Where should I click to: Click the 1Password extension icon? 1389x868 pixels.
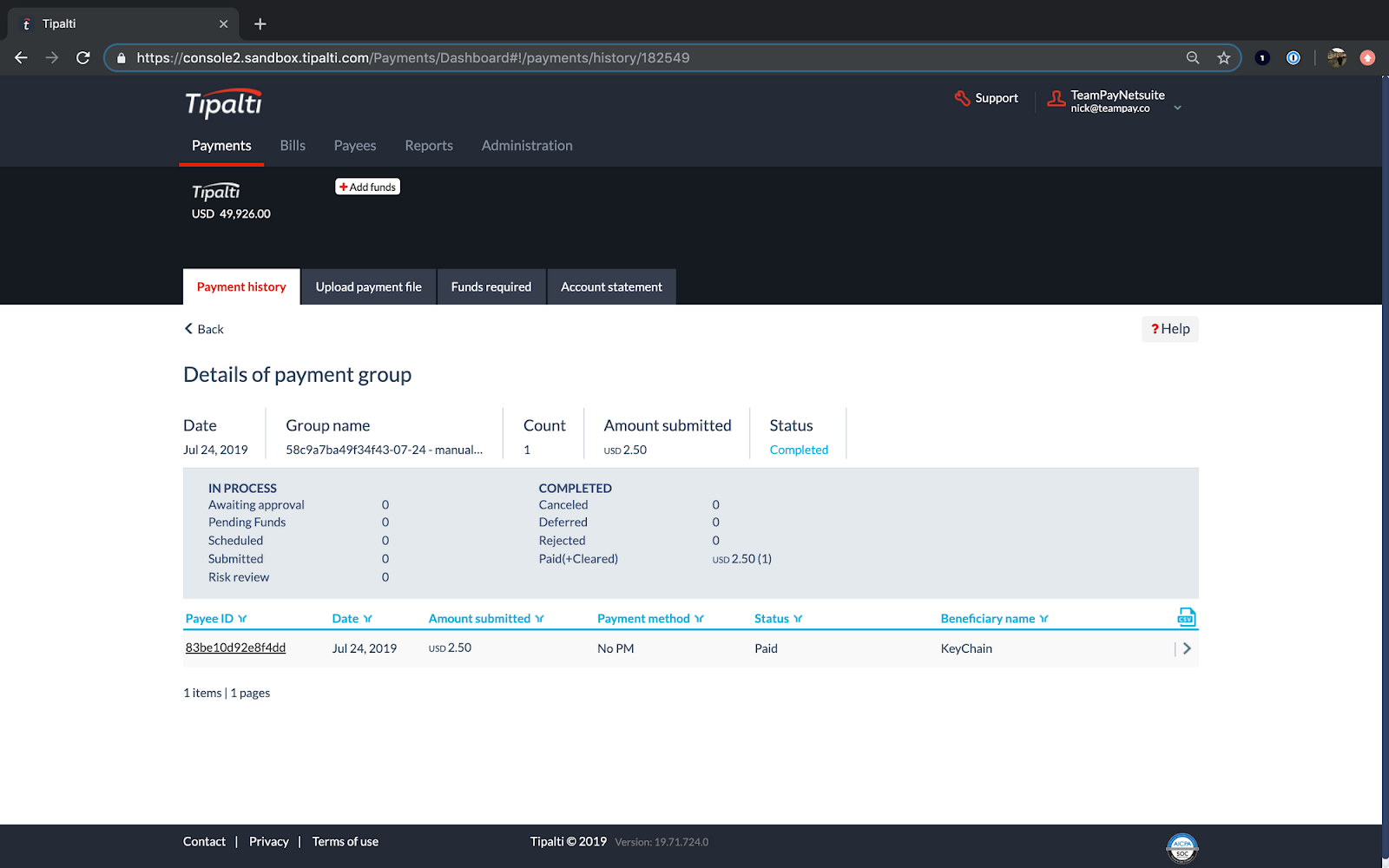(1294, 58)
